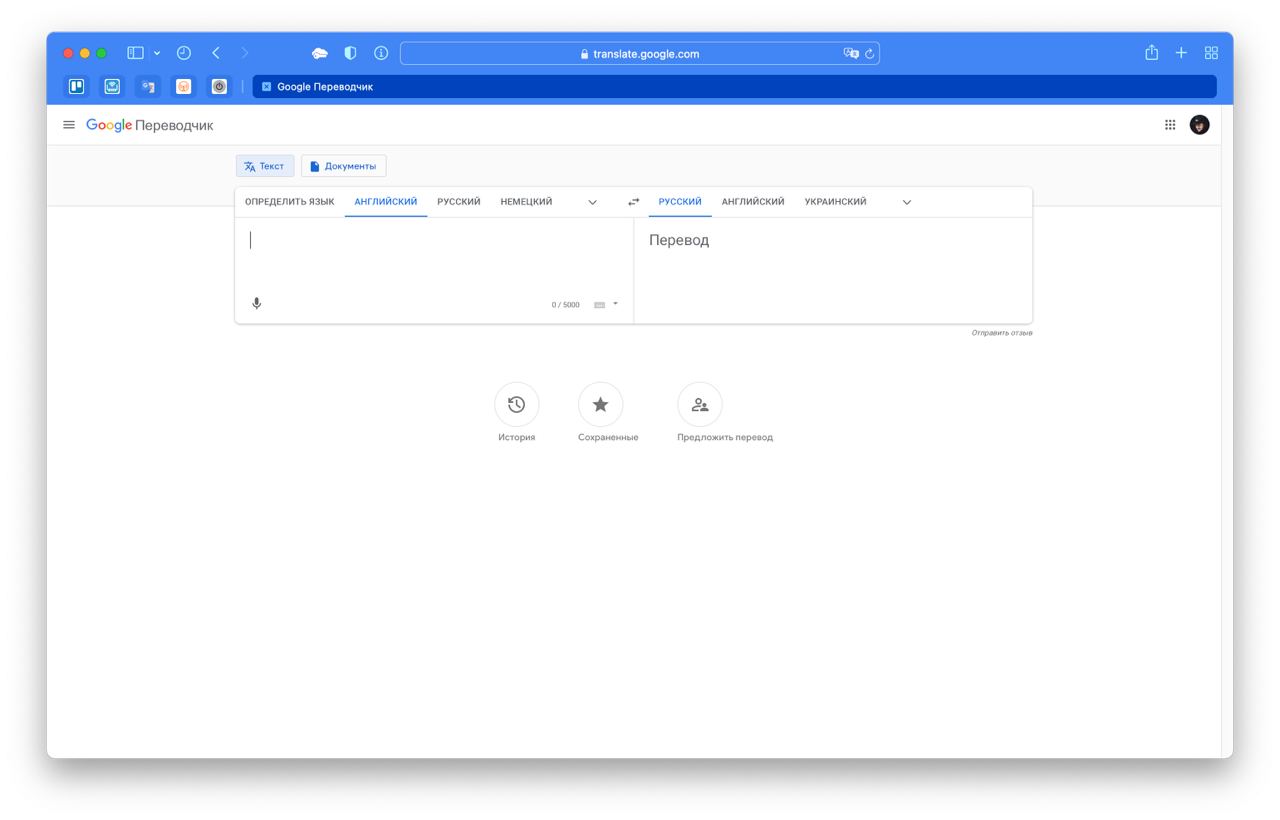The width and height of the screenshot is (1280, 820).
Task: Select Английский as target language
Action: [x=753, y=202]
